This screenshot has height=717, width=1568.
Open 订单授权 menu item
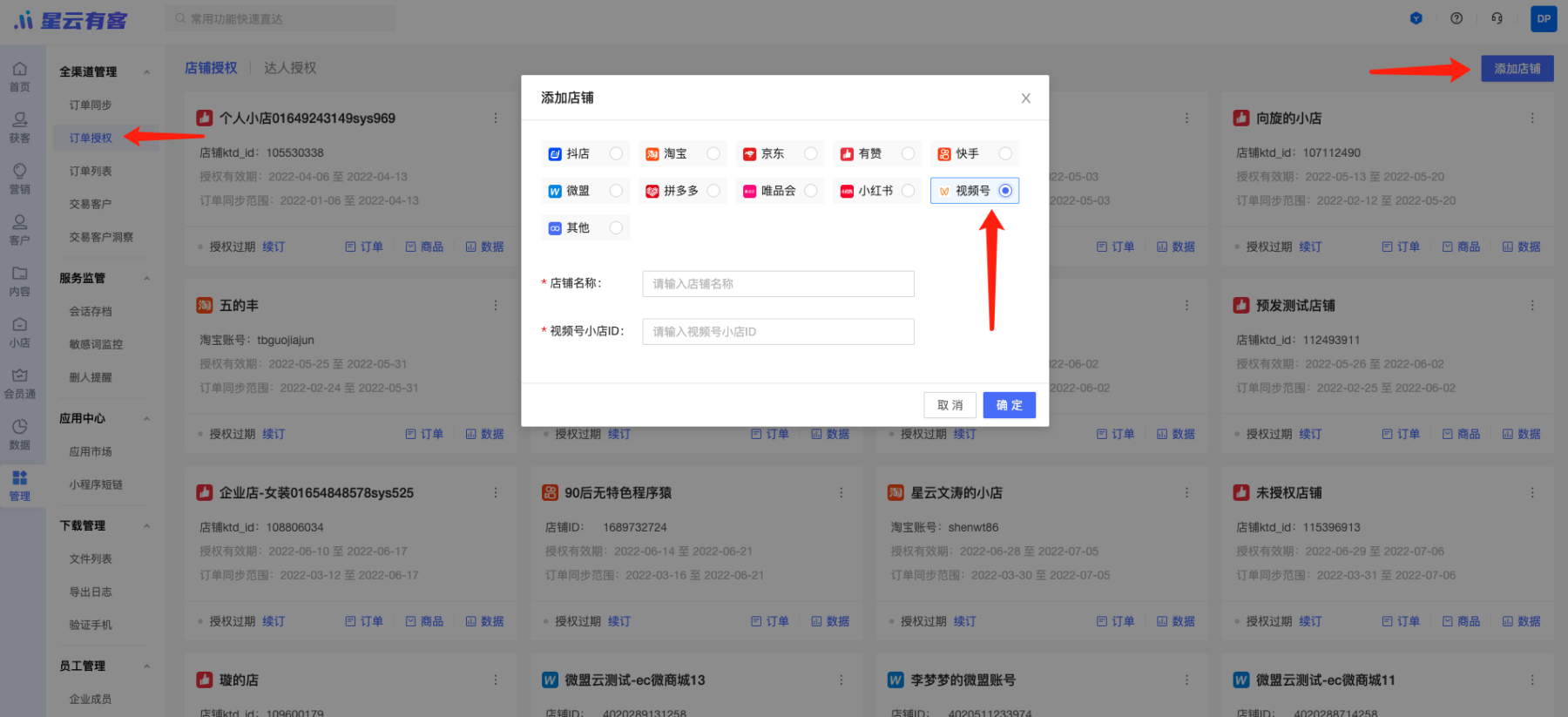pos(91,139)
